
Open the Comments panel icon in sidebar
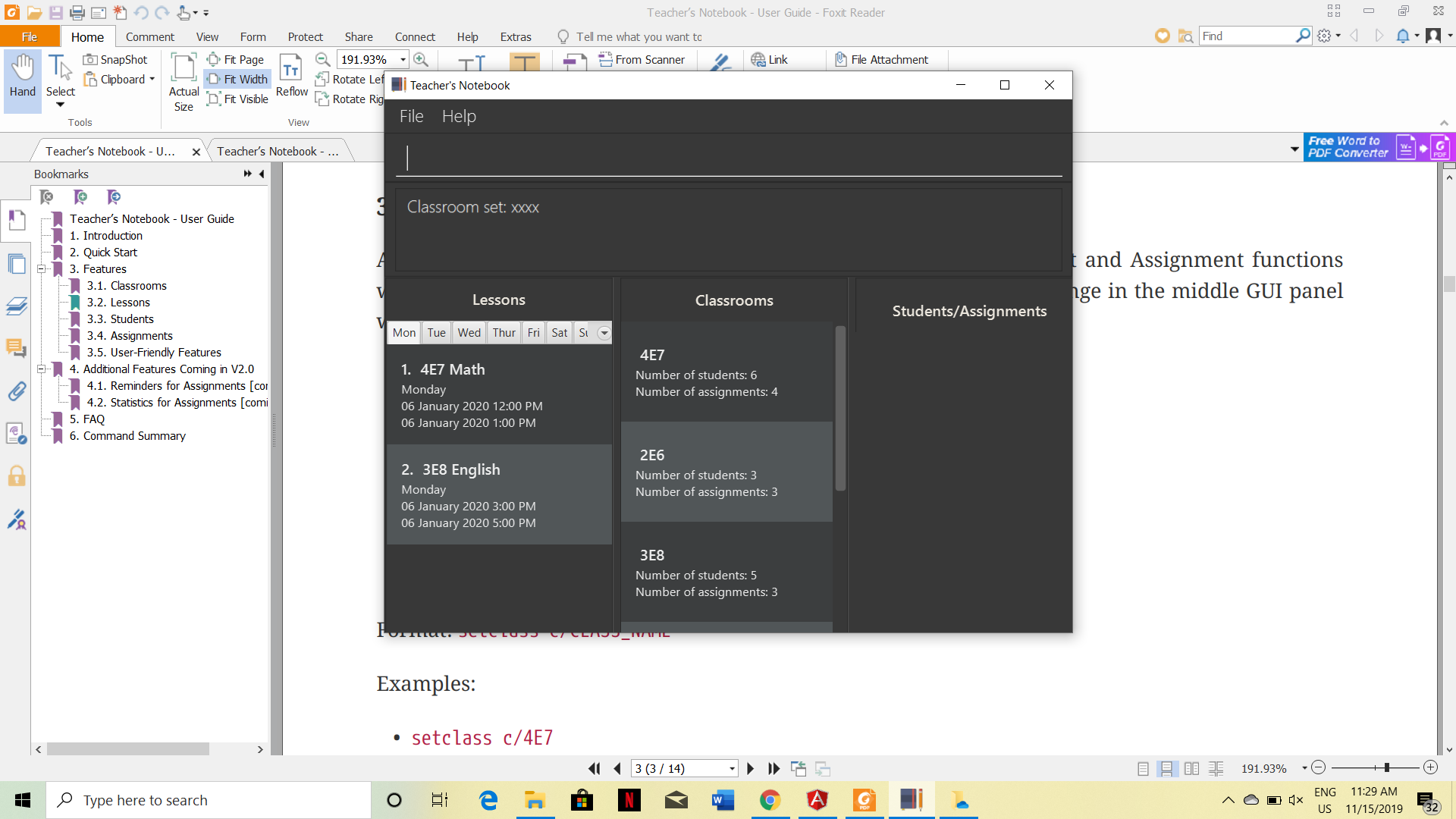(x=17, y=348)
